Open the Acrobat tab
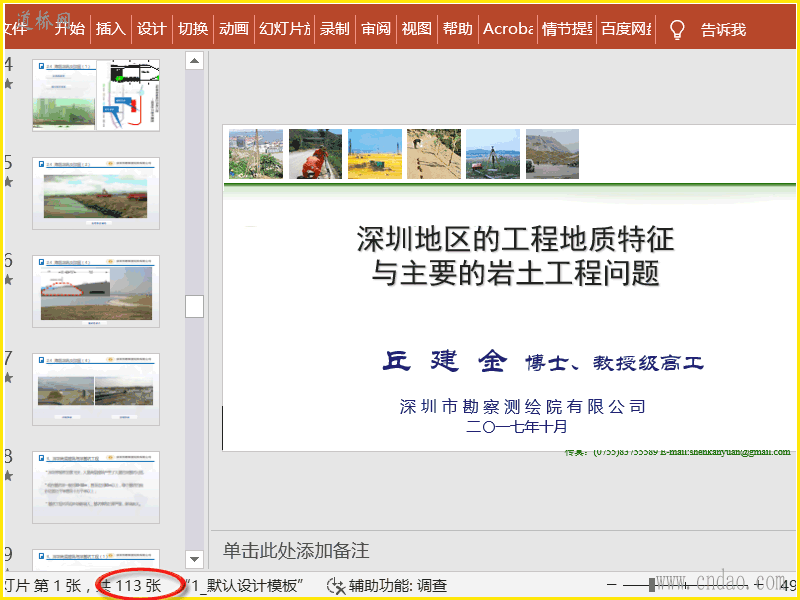800x600 pixels. (508, 29)
